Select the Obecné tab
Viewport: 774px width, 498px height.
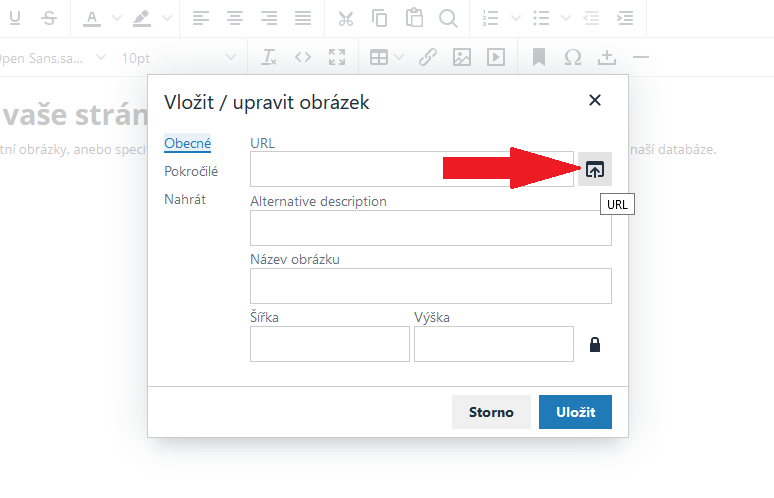pyautogui.click(x=187, y=143)
